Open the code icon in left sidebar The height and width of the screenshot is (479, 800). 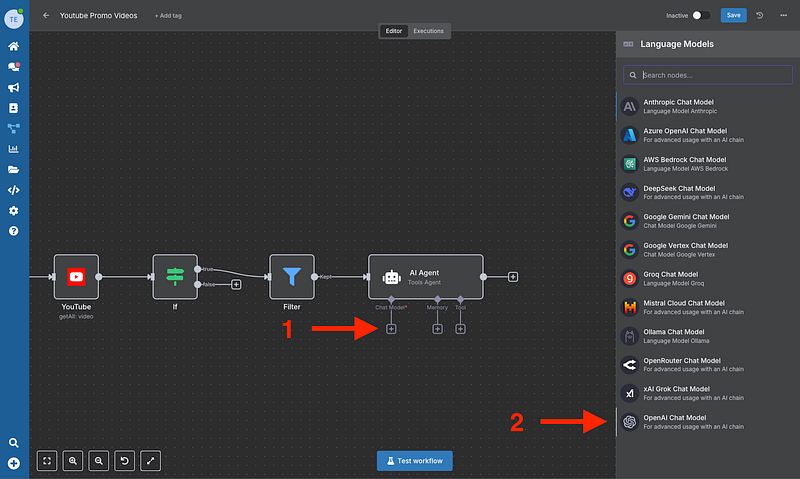[14, 190]
